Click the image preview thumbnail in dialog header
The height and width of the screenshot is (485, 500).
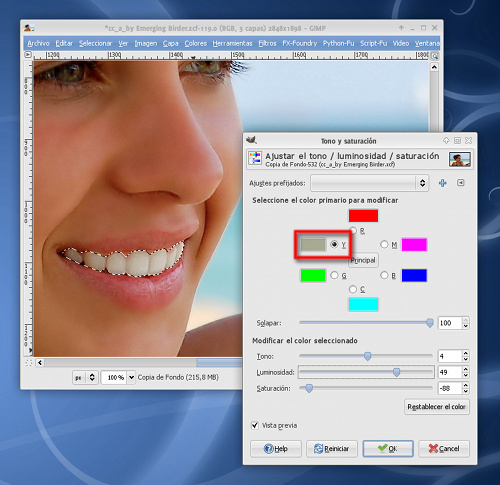tap(460, 159)
